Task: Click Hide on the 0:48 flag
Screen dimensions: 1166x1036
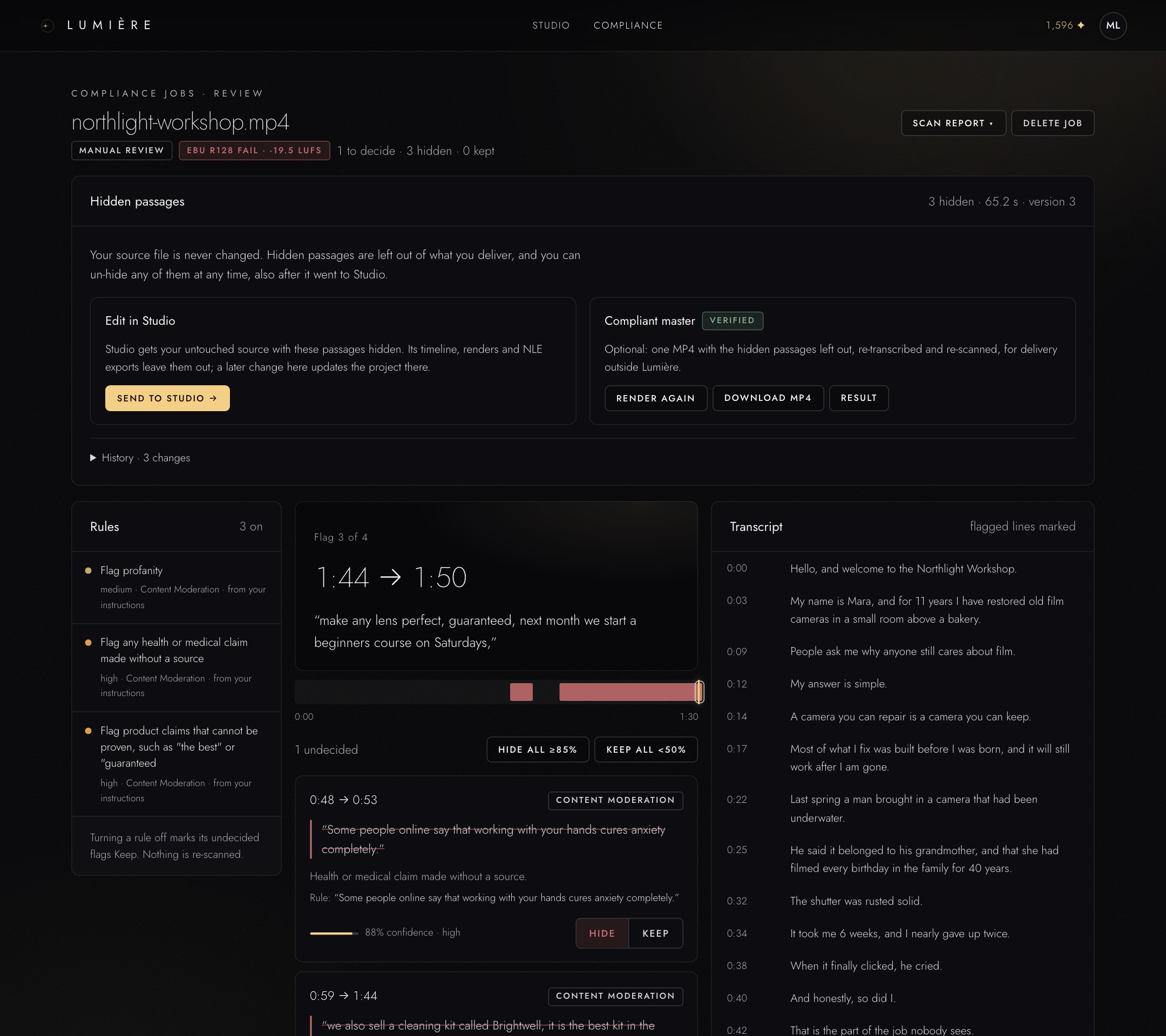Action: (x=602, y=933)
